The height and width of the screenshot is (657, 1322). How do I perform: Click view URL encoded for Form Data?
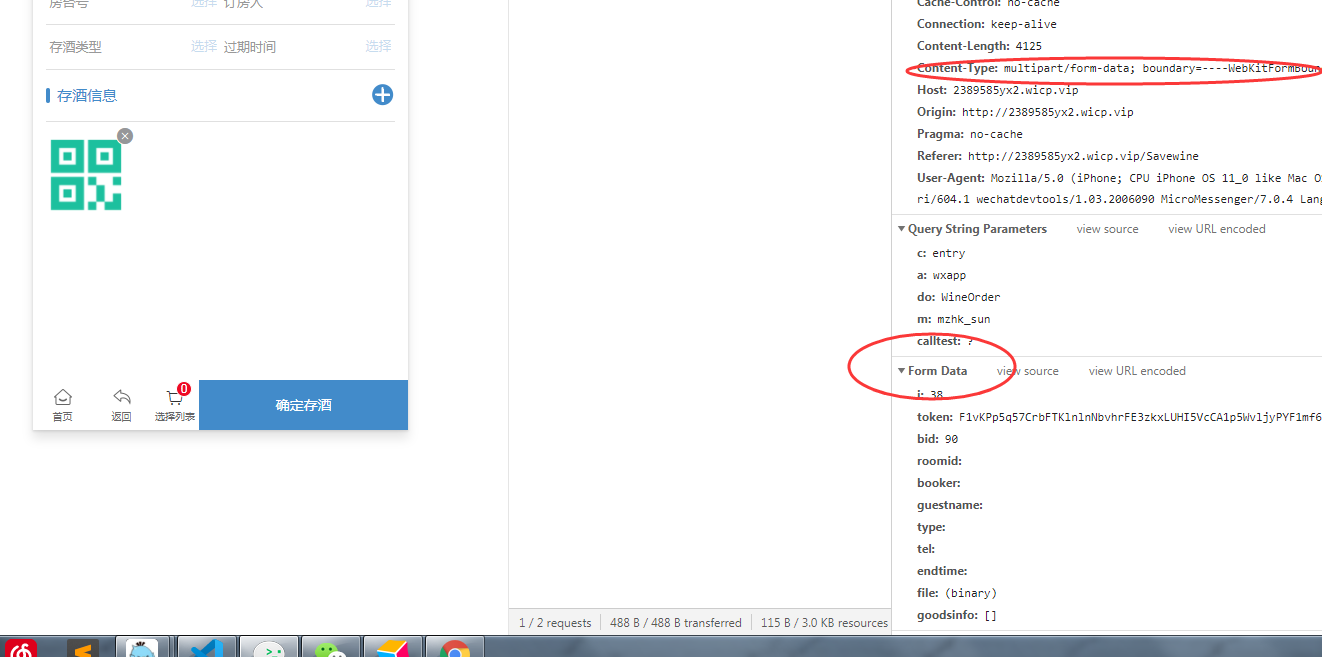1136,371
